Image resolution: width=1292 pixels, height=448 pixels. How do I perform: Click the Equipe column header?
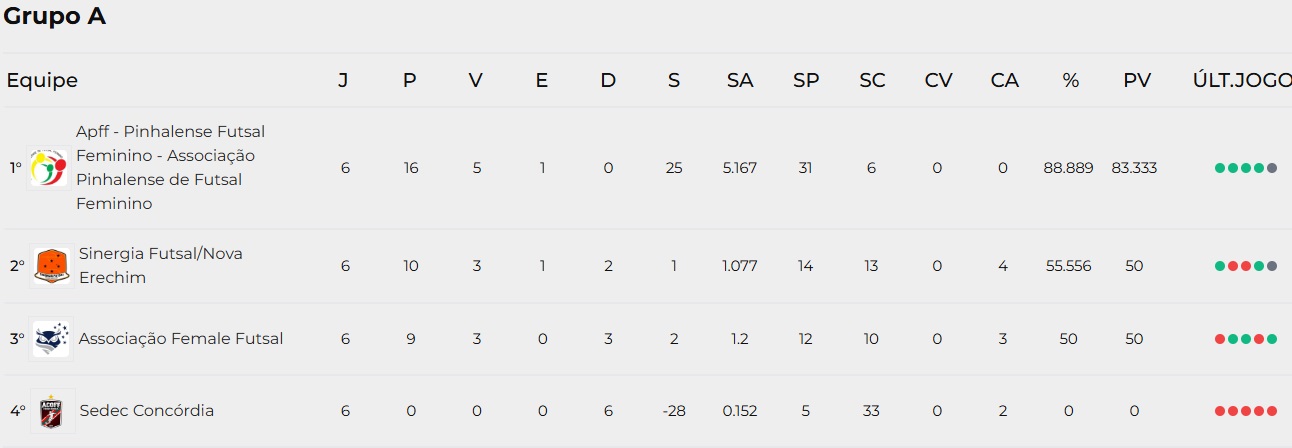pos(42,81)
